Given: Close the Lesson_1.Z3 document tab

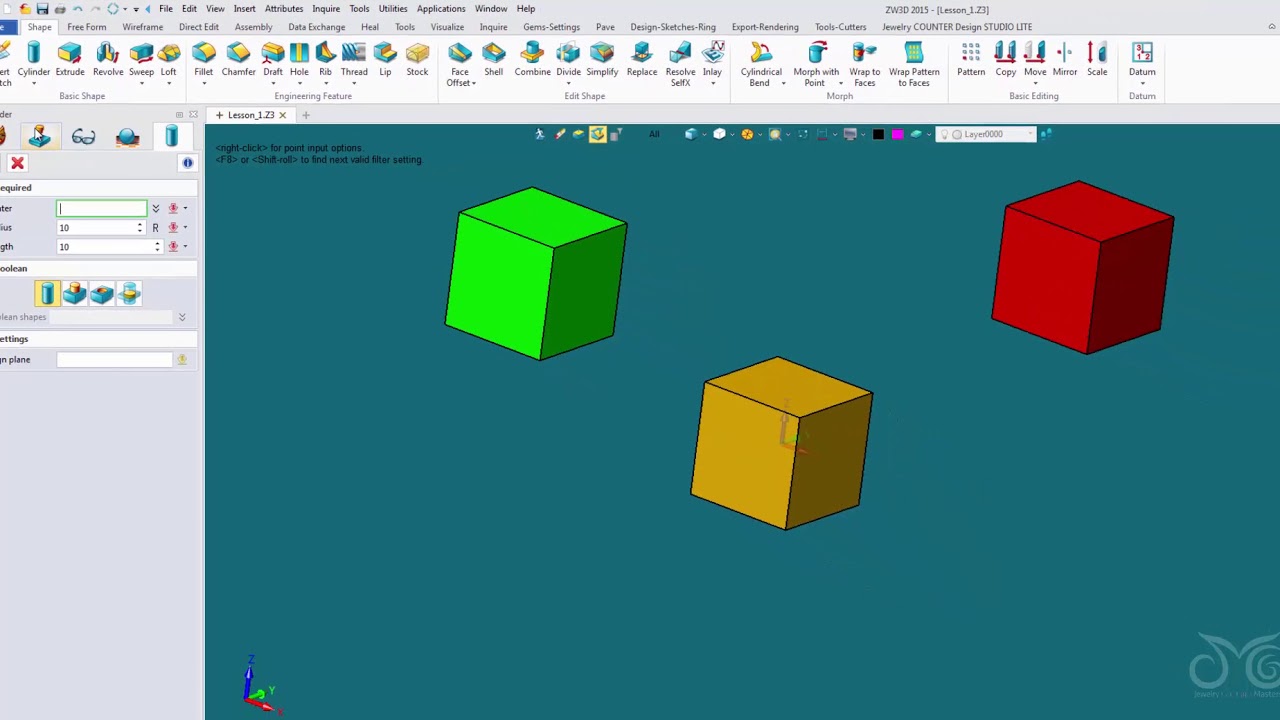Looking at the screenshot, I should pos(282,115).
